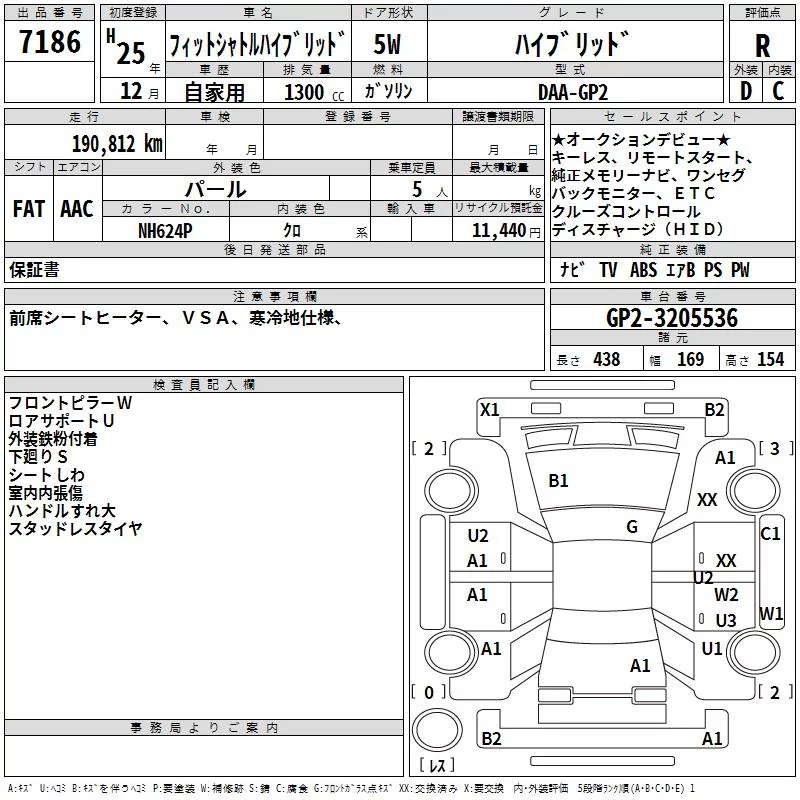The height and width of the screenshot is (800, 800).
Task: Click the recycle deposit 11,440 yen
Action: 506,231
